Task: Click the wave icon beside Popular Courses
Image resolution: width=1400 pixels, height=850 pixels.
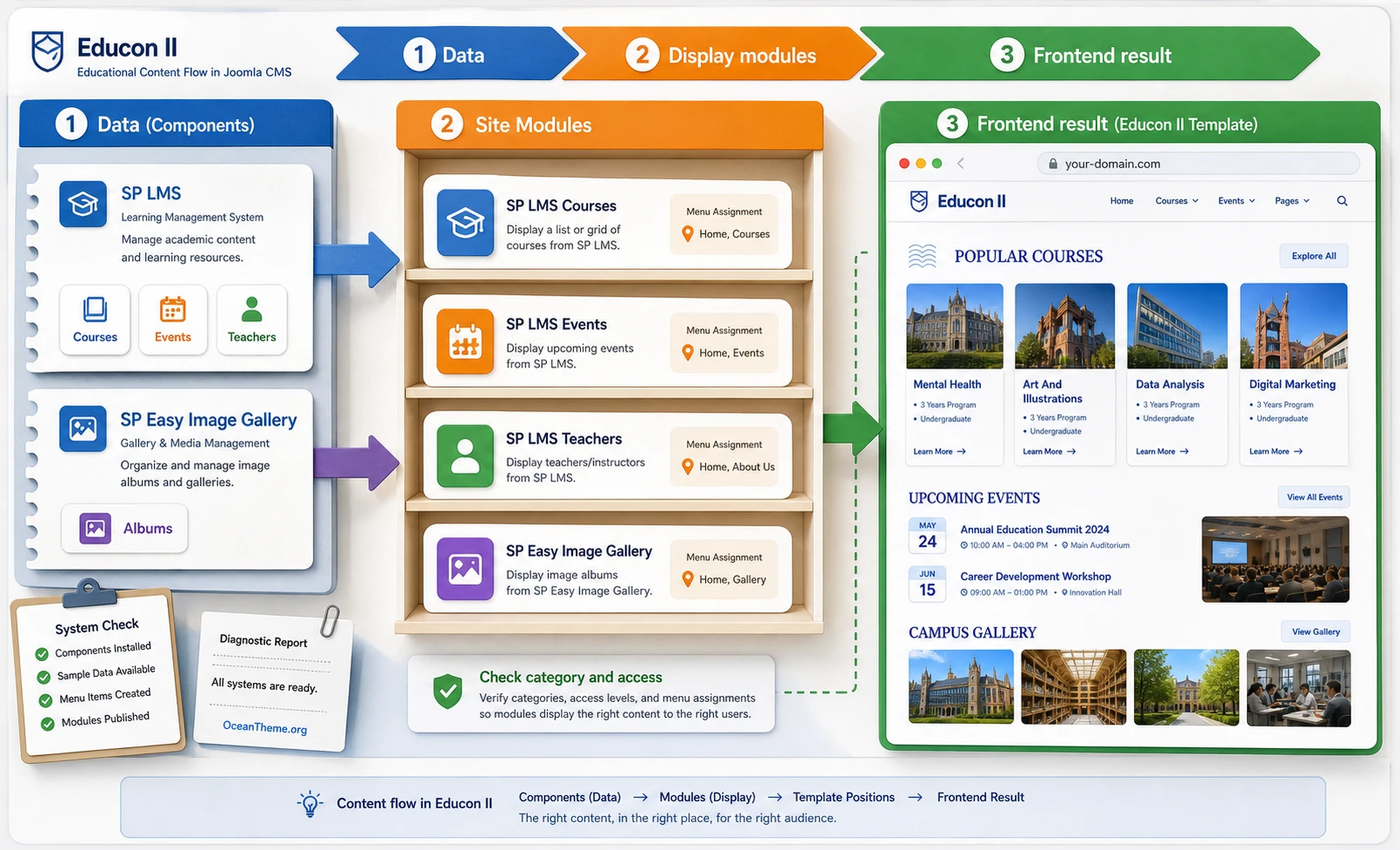Action: (923, 256)
